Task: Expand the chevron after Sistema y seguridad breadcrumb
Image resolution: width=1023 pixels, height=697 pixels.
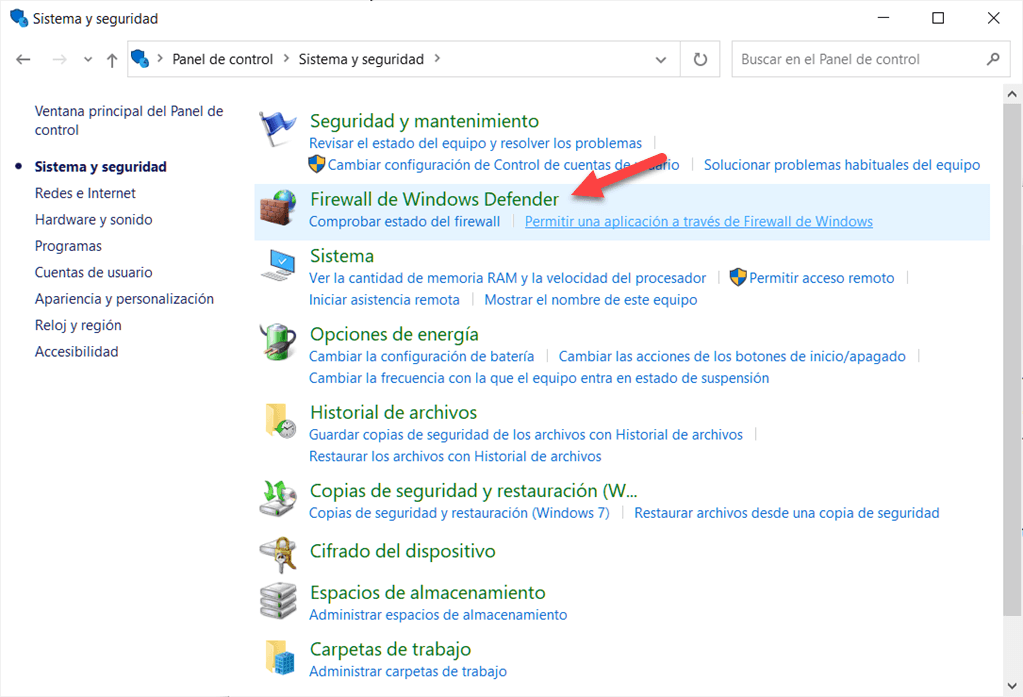Action: 437,59
